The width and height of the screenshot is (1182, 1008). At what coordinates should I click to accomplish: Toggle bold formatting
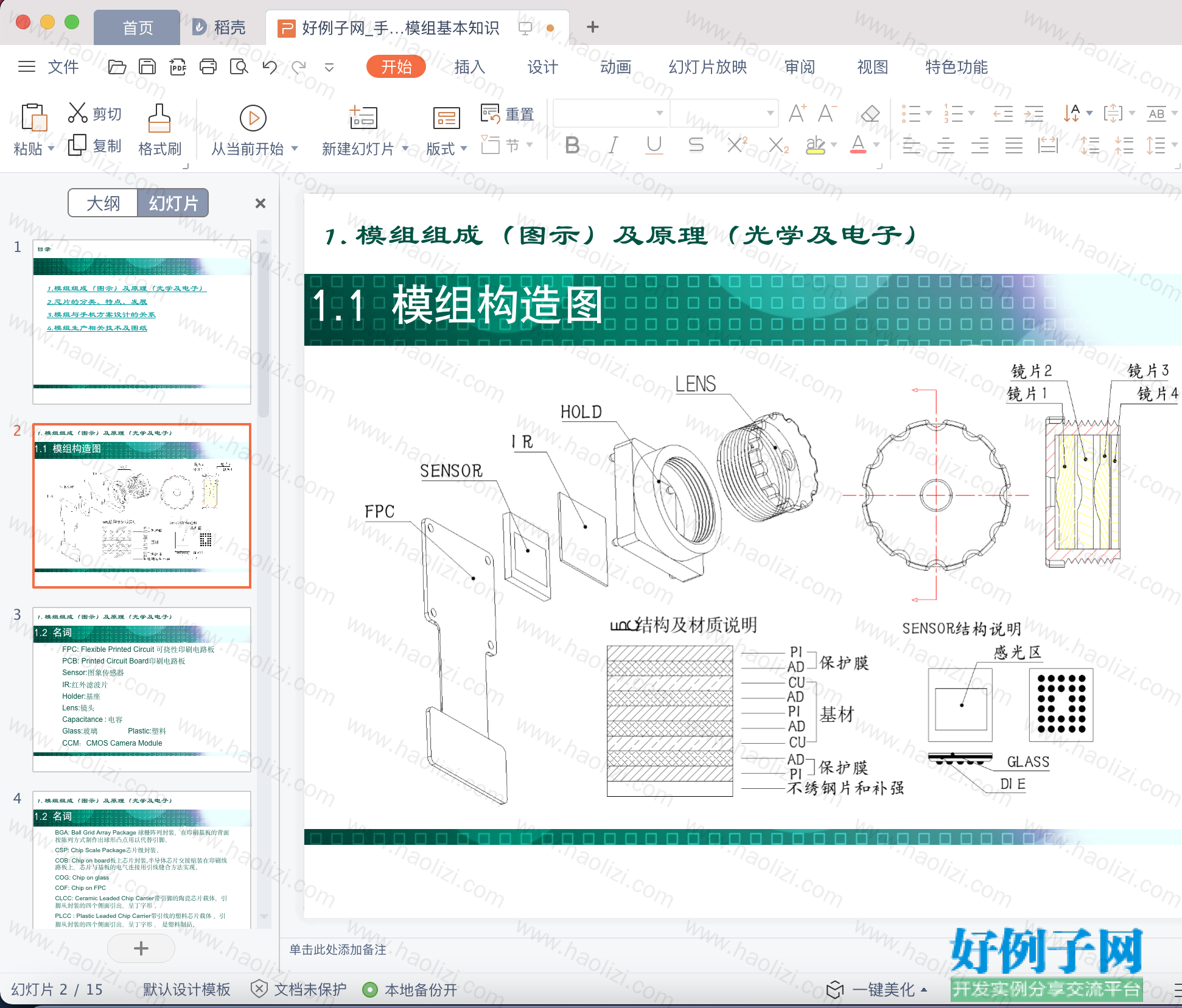point(572,145)
